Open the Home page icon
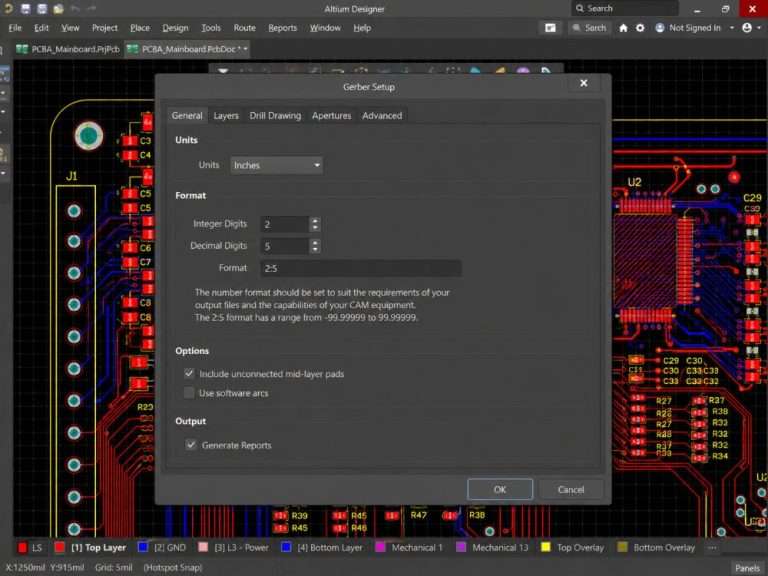768x576 pixels. (623, 28)
